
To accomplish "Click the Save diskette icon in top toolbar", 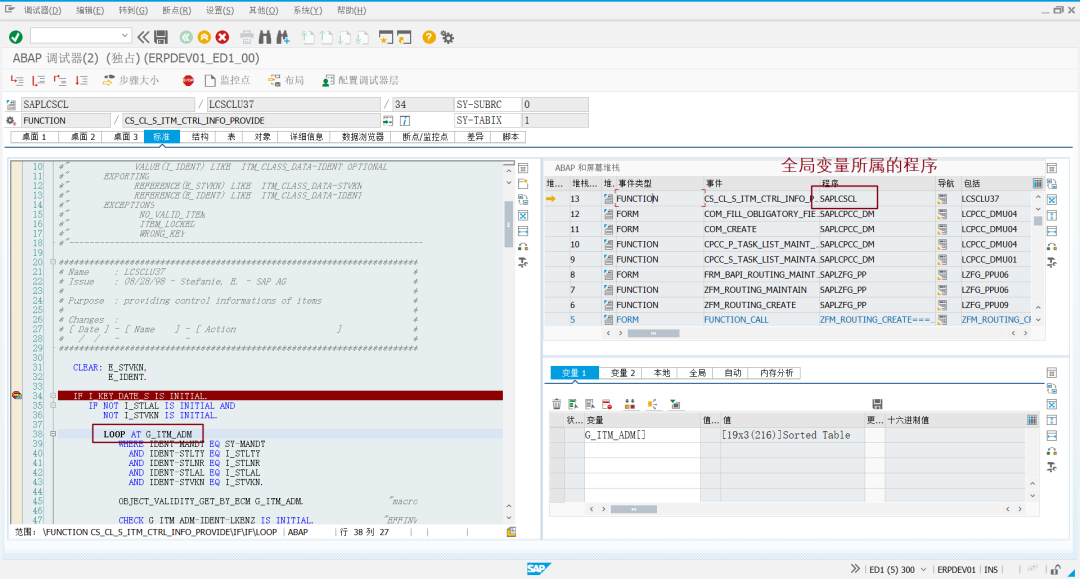I will coord(161,37).
